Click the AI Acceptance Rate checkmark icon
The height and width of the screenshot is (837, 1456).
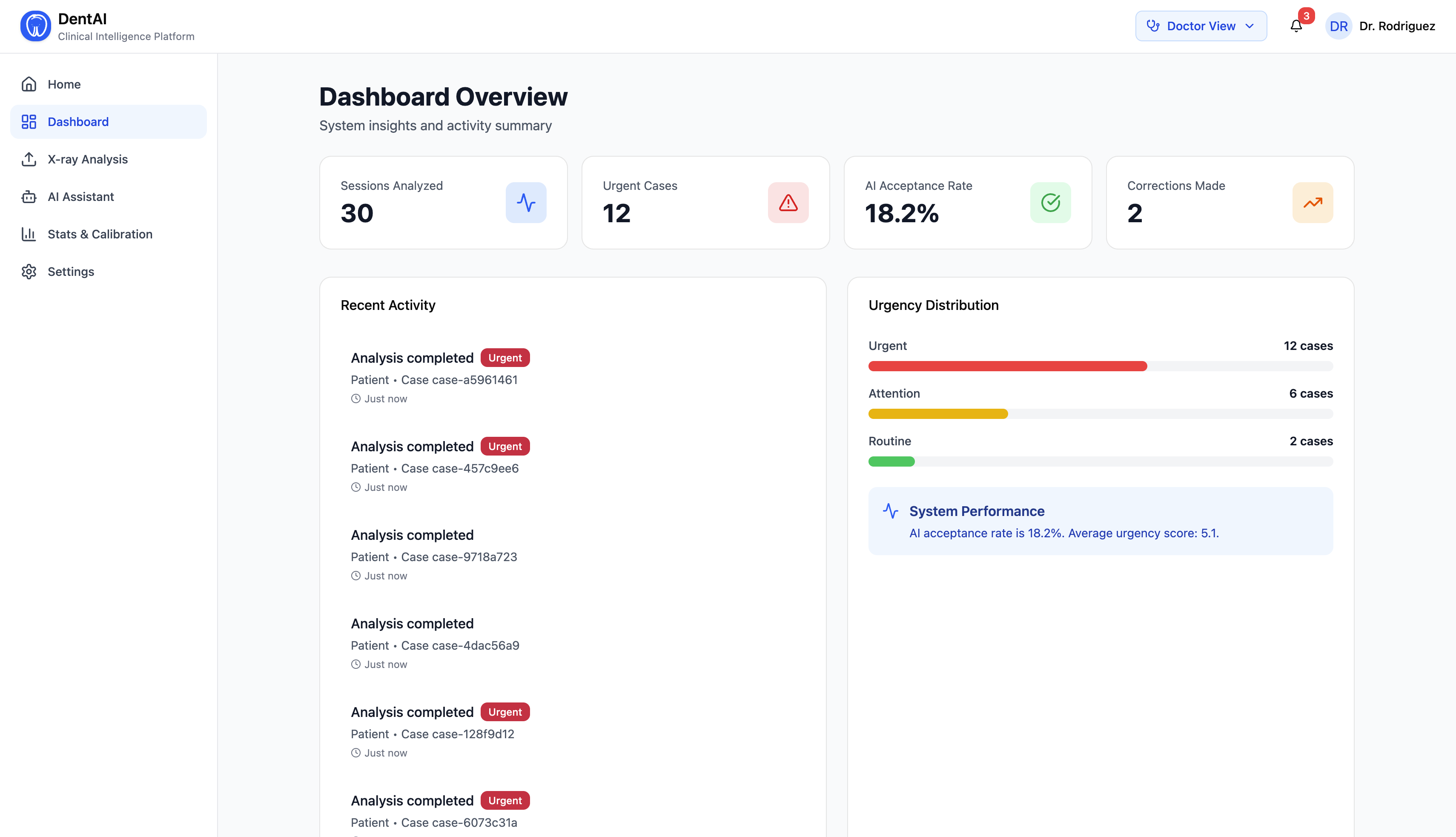(x=1049, y=202)
